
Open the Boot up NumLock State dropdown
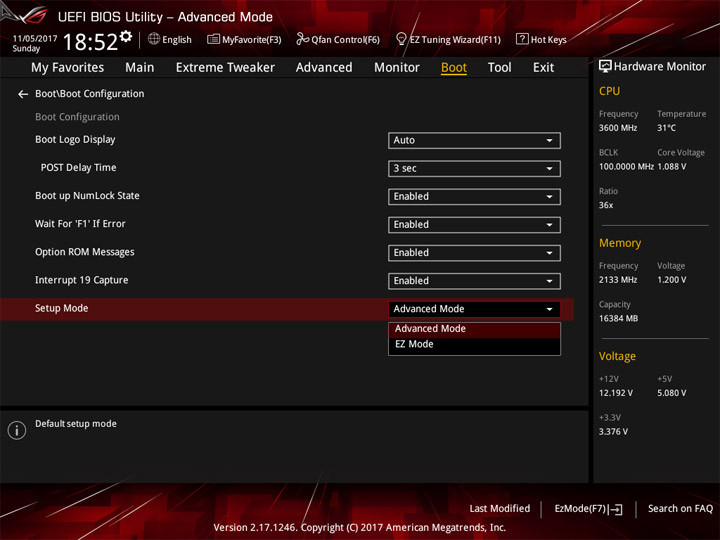coord(474,197)
